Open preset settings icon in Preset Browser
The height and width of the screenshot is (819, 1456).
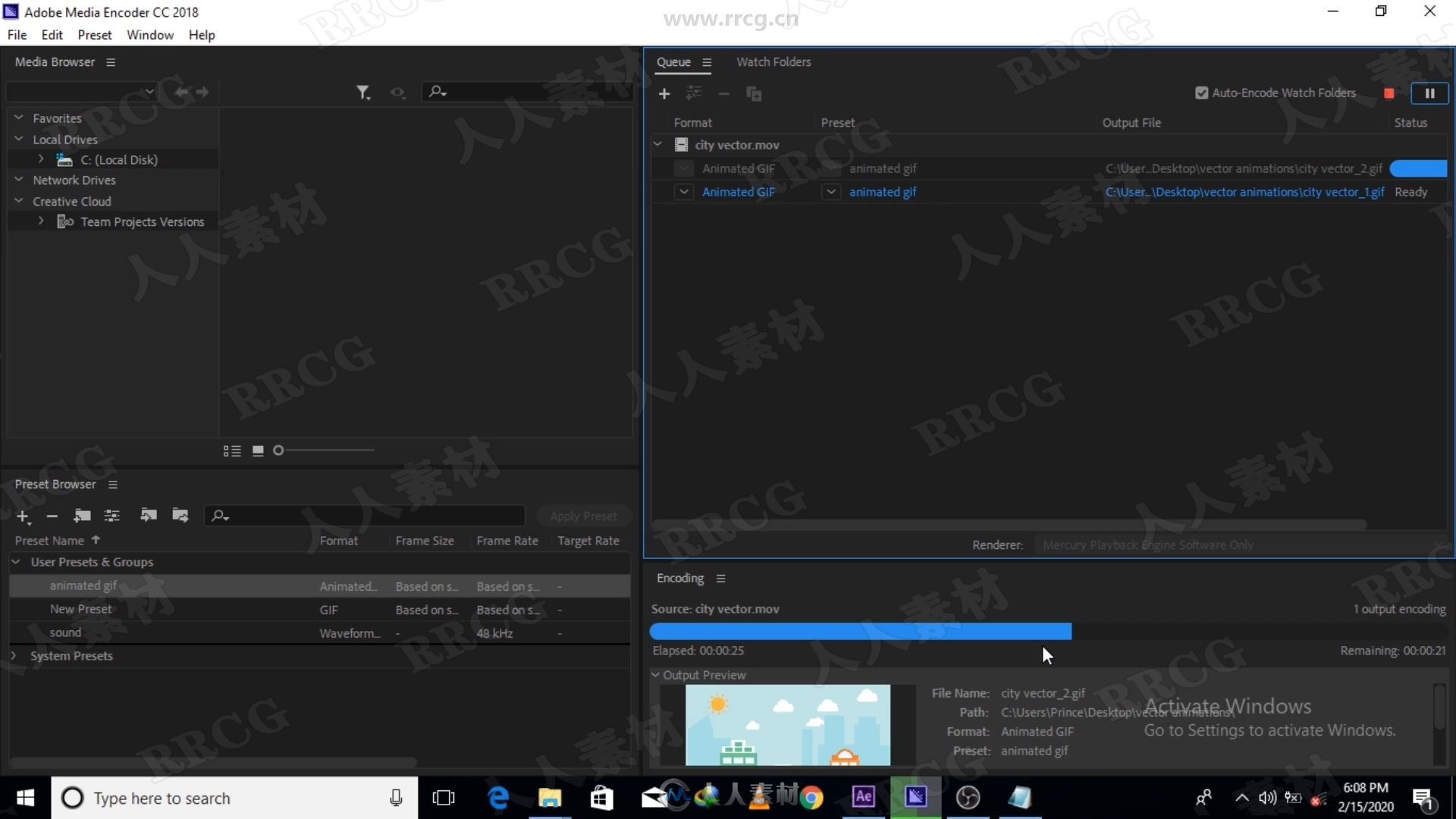click(111, 516)
